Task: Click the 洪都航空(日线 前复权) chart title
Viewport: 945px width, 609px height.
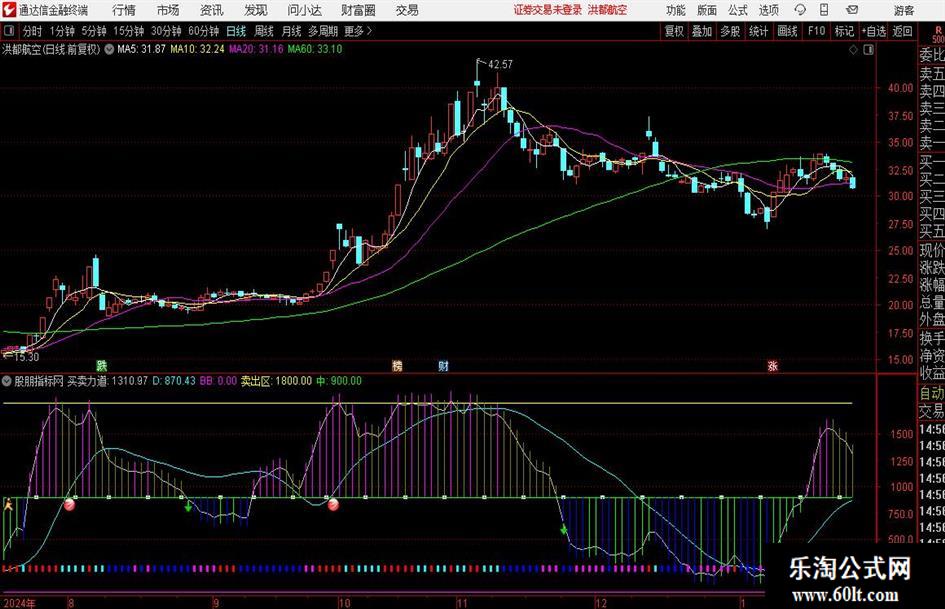Action: 51,49
